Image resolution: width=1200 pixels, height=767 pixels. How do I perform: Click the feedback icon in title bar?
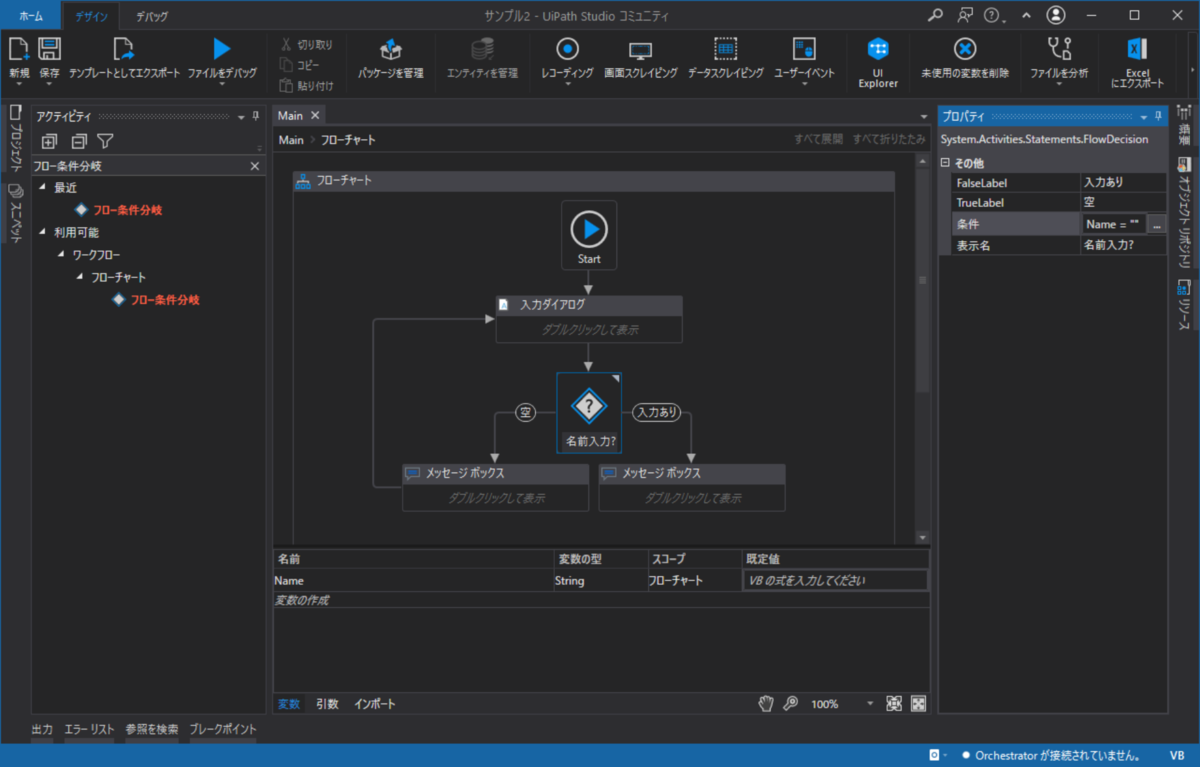(964, 15)
